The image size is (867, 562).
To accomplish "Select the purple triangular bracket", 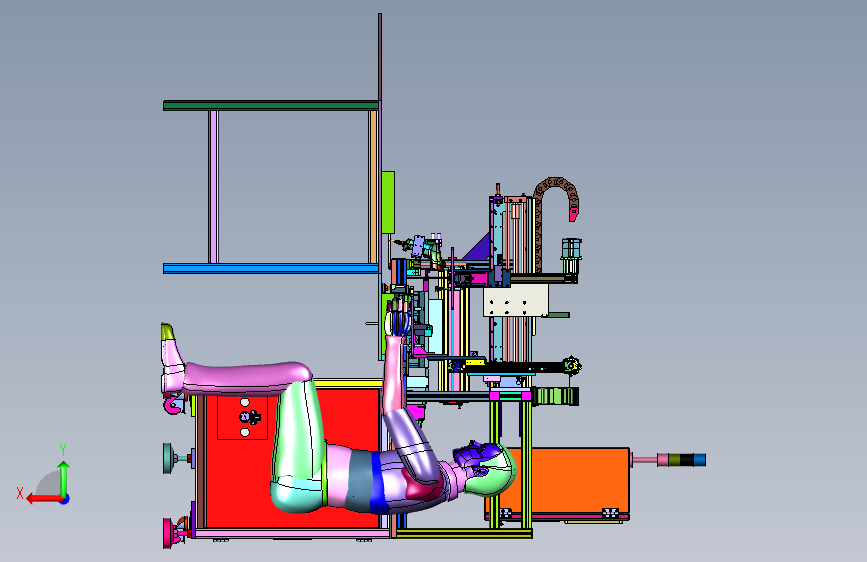I will pos(478,248).
